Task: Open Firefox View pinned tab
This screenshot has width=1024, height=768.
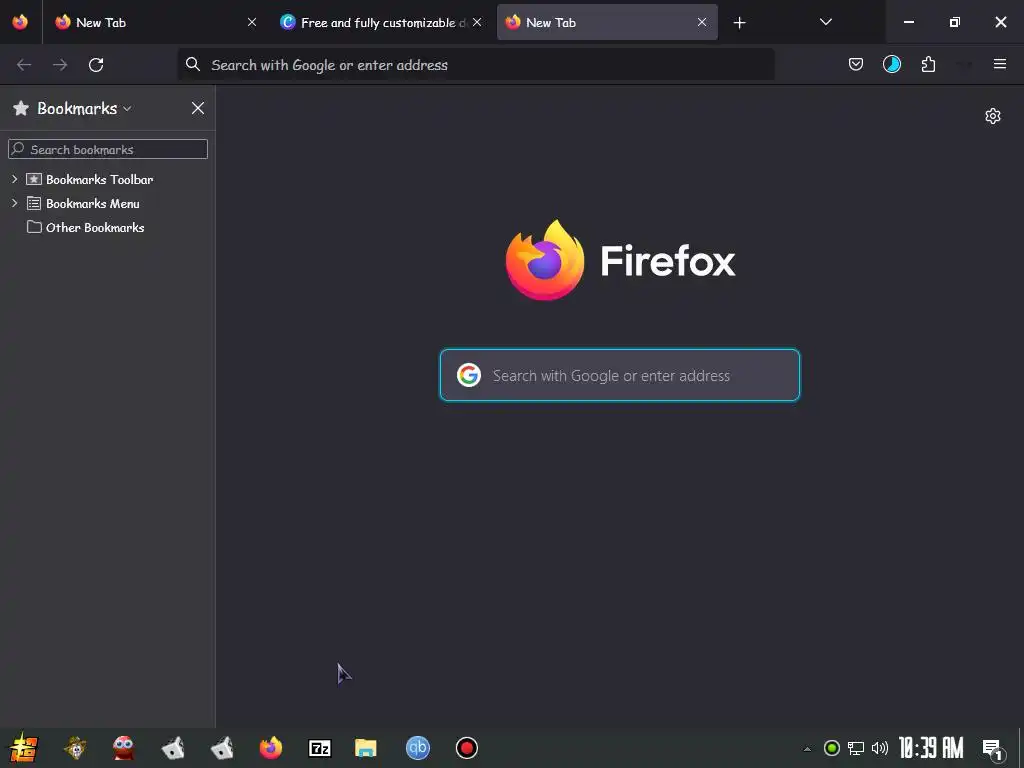Action: tap(20, 22)
